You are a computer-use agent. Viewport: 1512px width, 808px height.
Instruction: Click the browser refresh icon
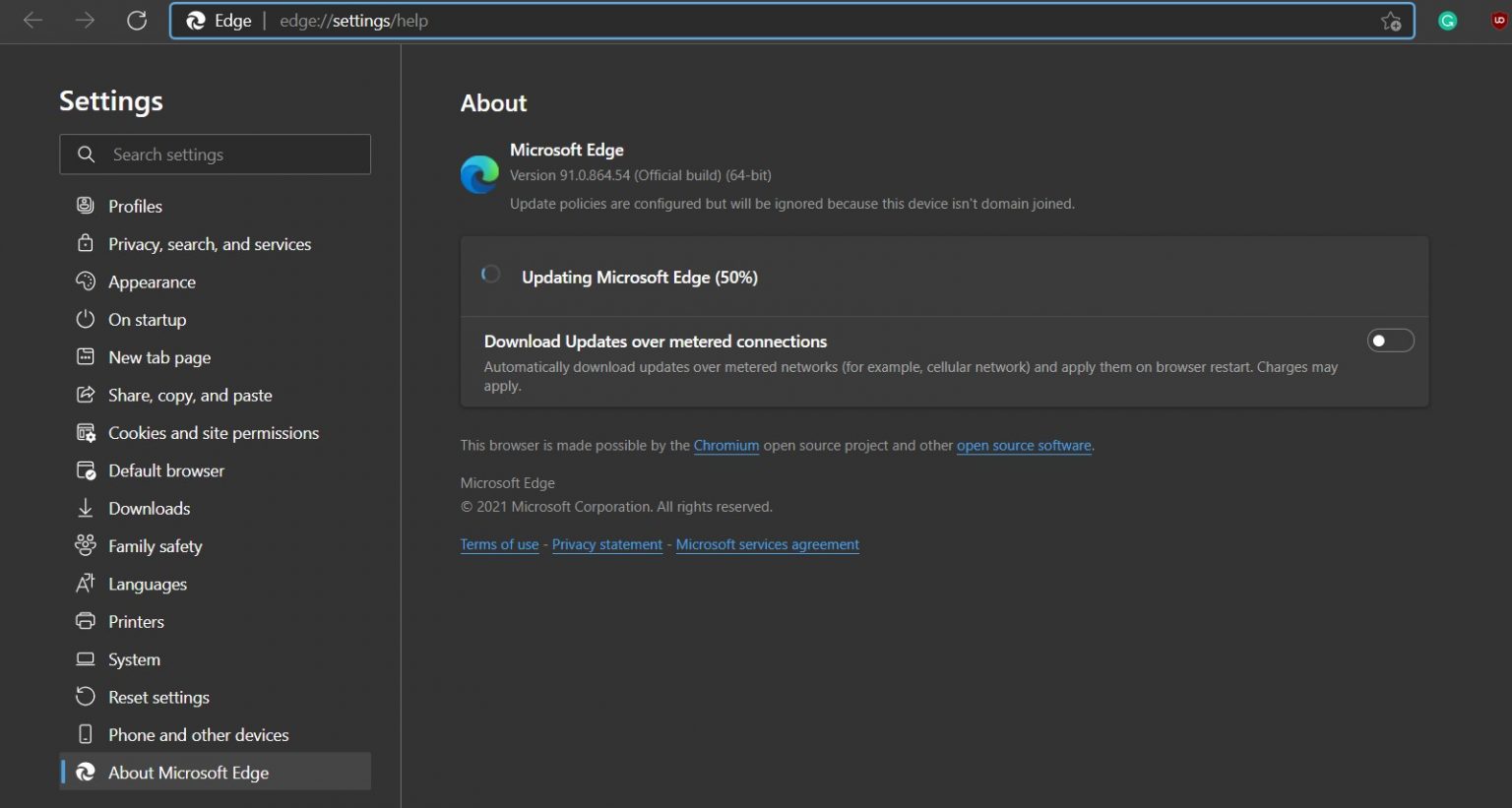(x=137, y=21)
